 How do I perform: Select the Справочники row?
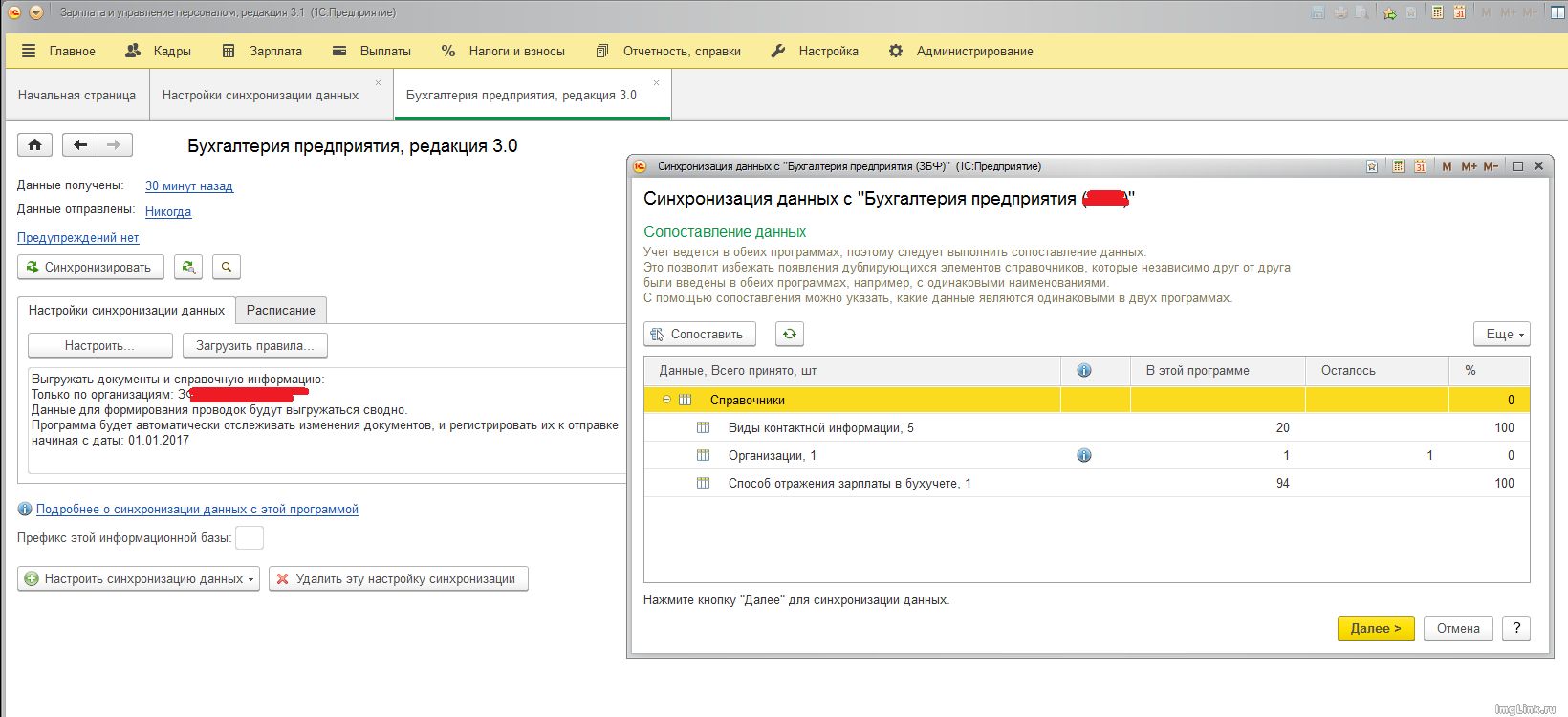(1087, 400)
